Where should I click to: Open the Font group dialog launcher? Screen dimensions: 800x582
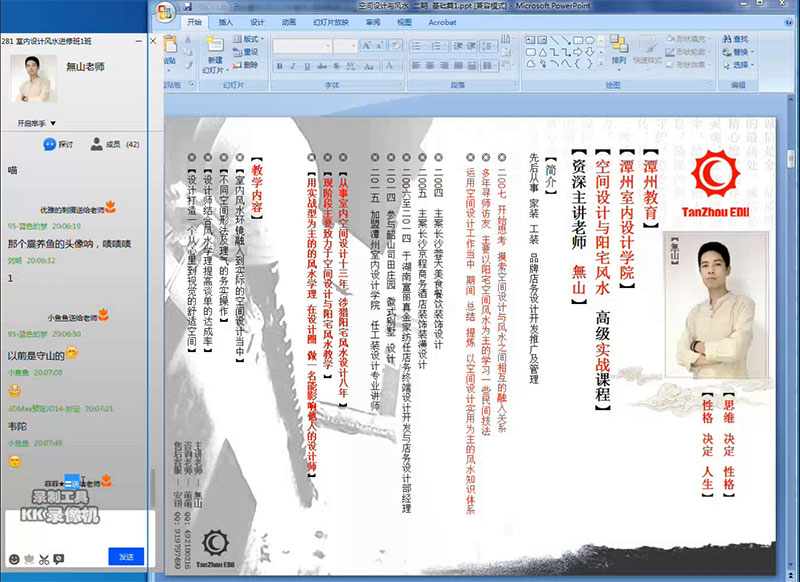[399, 85]
